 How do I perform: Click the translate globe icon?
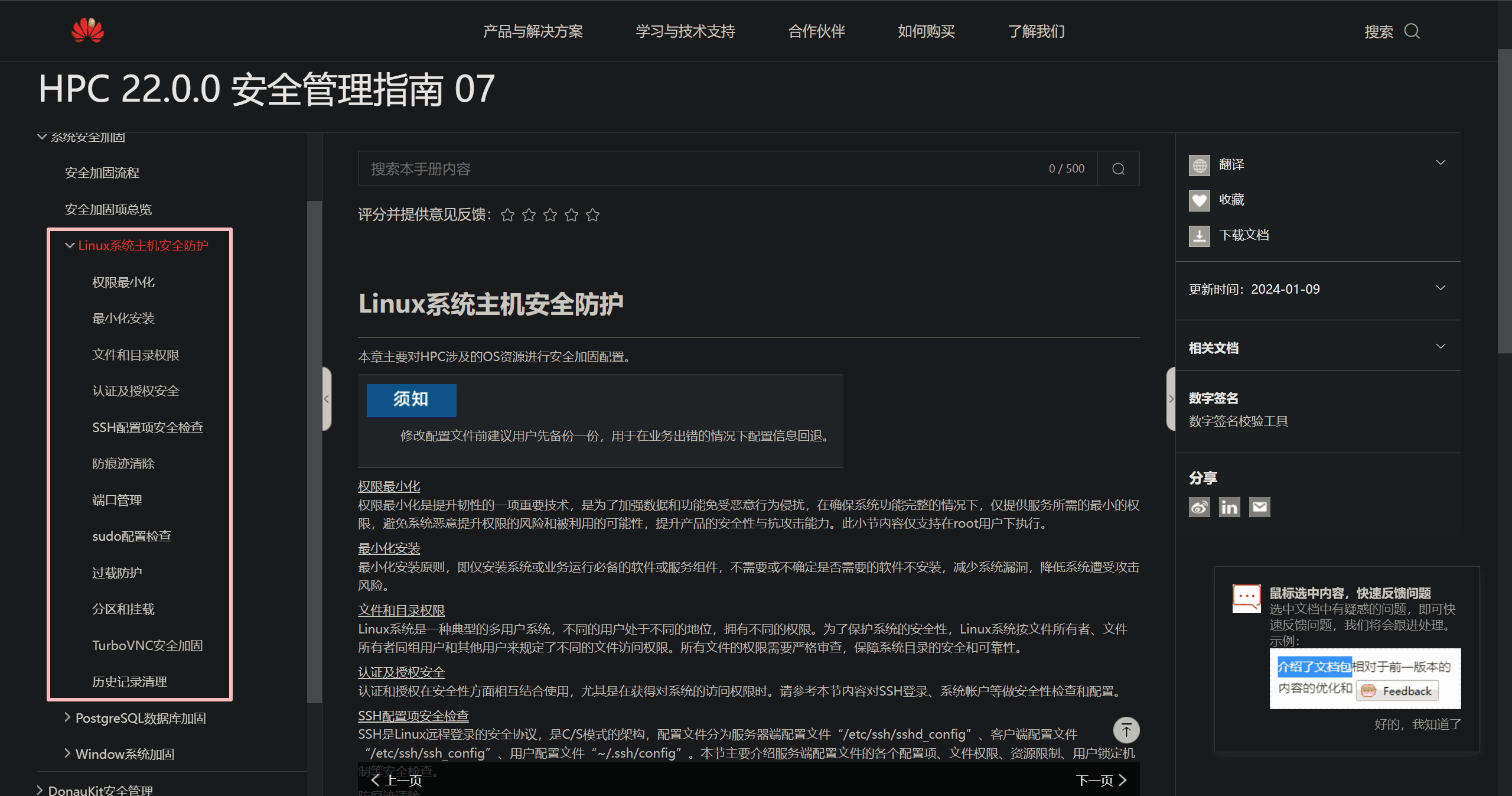click(1200, 165)
